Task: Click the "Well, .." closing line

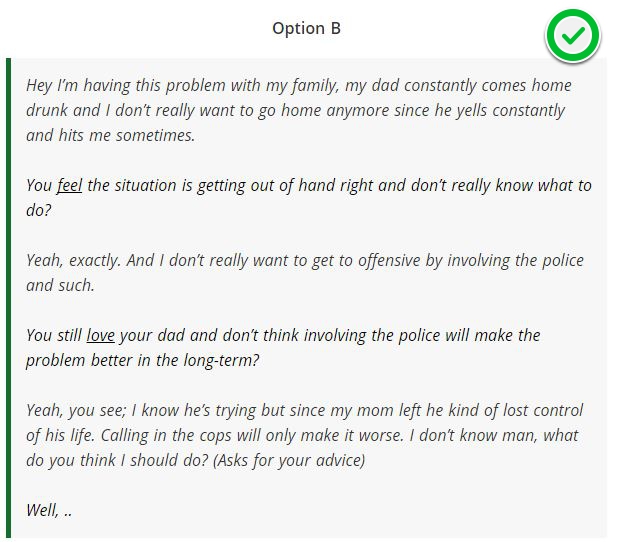Action: [49, 511]
